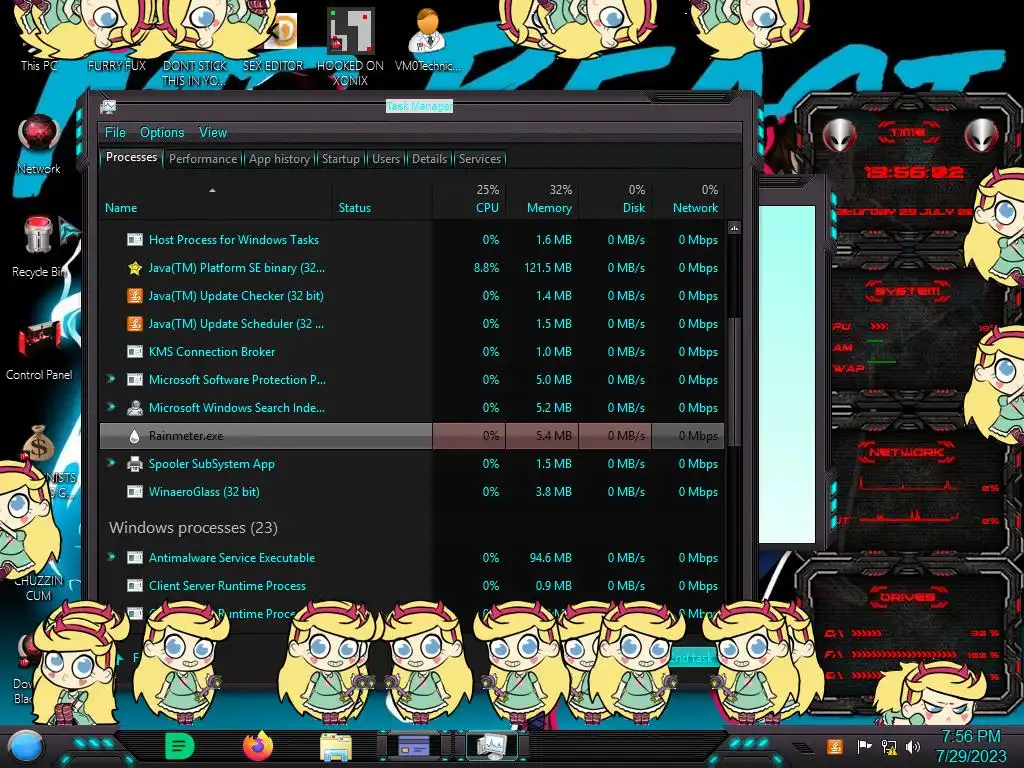Launch Firefox from the taskbar

tap(257, 746)
